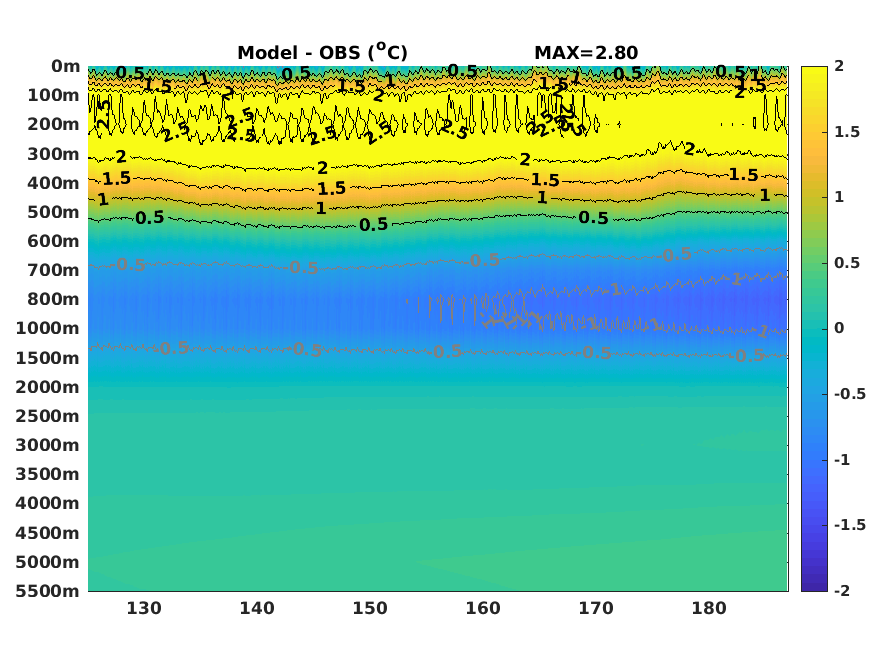The height and width of the screenshot is (656, 875).
Task: Click the '3500m' depth axis label
Action: point(48,474)
